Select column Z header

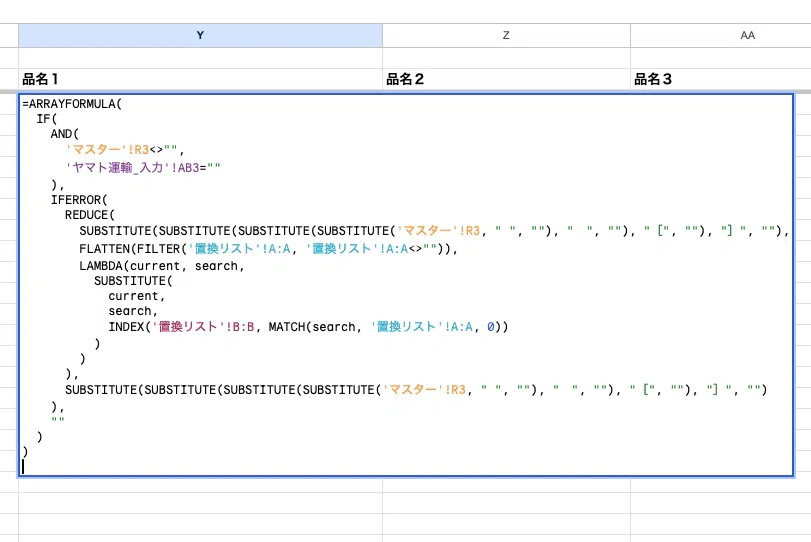[506, 35]
